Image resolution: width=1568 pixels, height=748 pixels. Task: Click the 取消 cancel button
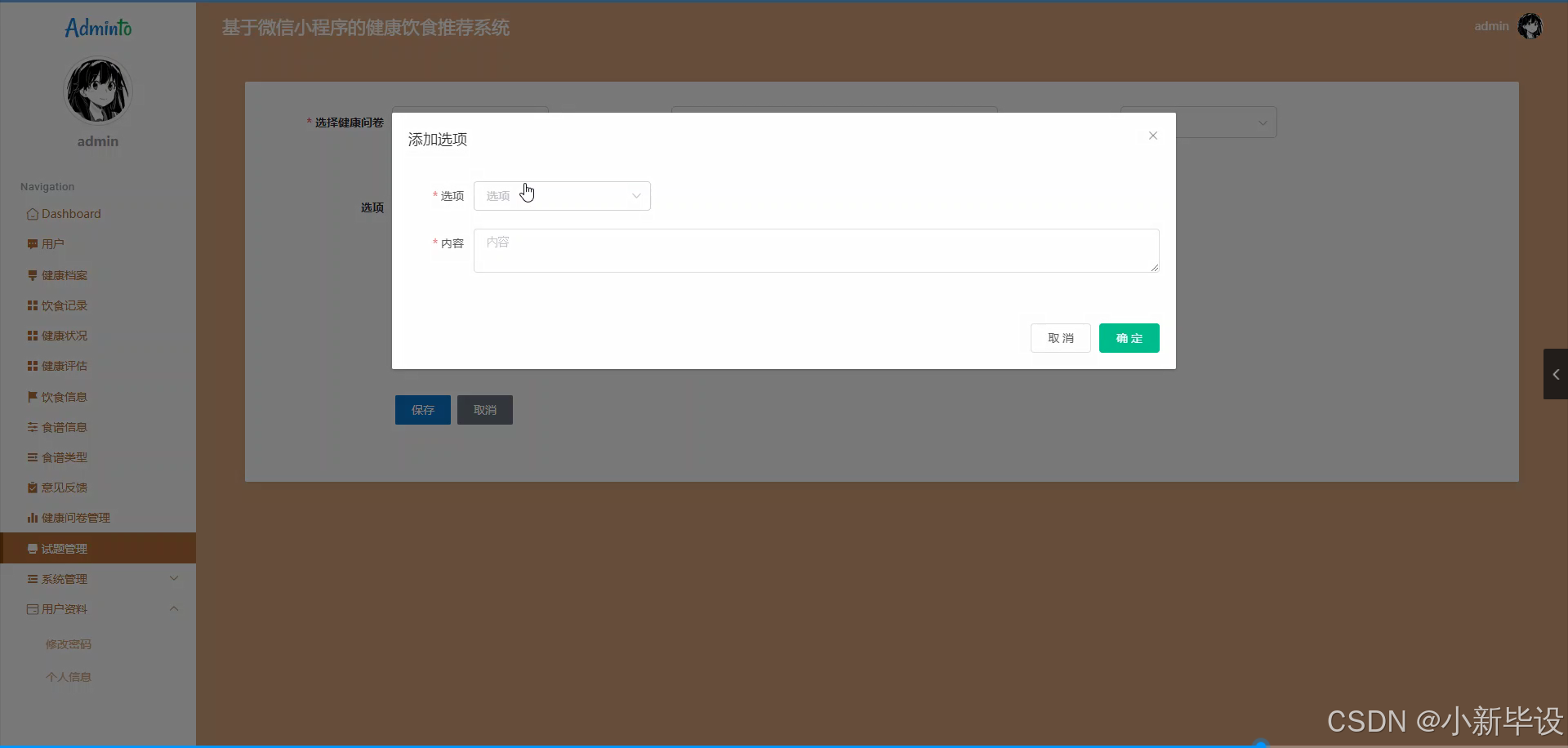(1060, 337)
